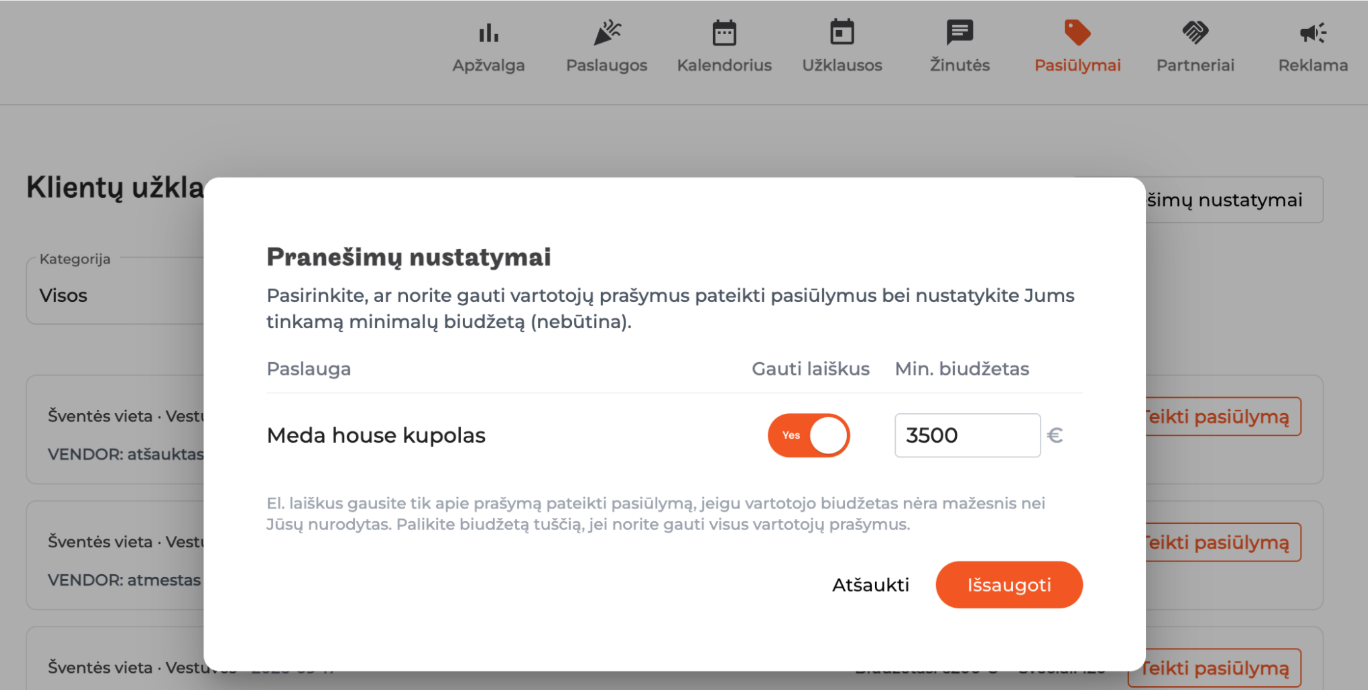Click the euro symbol beside budget field
The height and width of the screenshot is (690, 1368).
1055,436
